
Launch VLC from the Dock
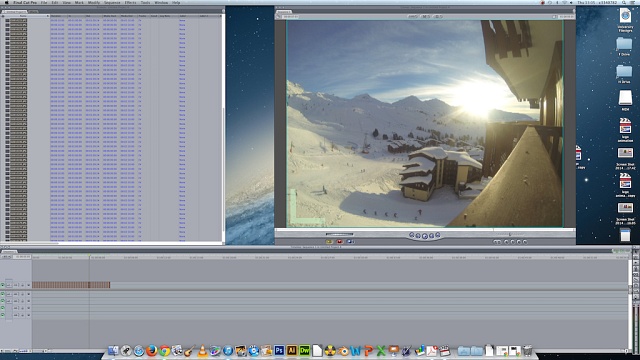tap(202, 351)
